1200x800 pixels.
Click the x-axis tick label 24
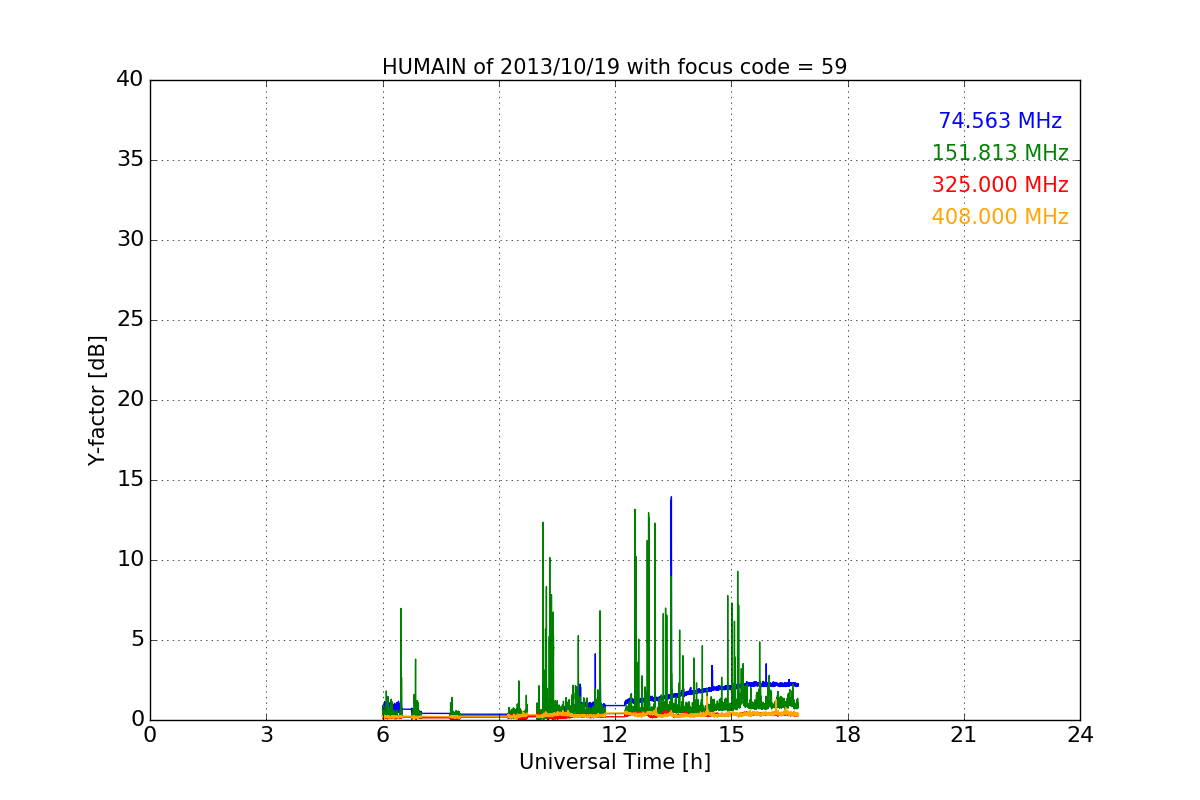point(1080,735)
